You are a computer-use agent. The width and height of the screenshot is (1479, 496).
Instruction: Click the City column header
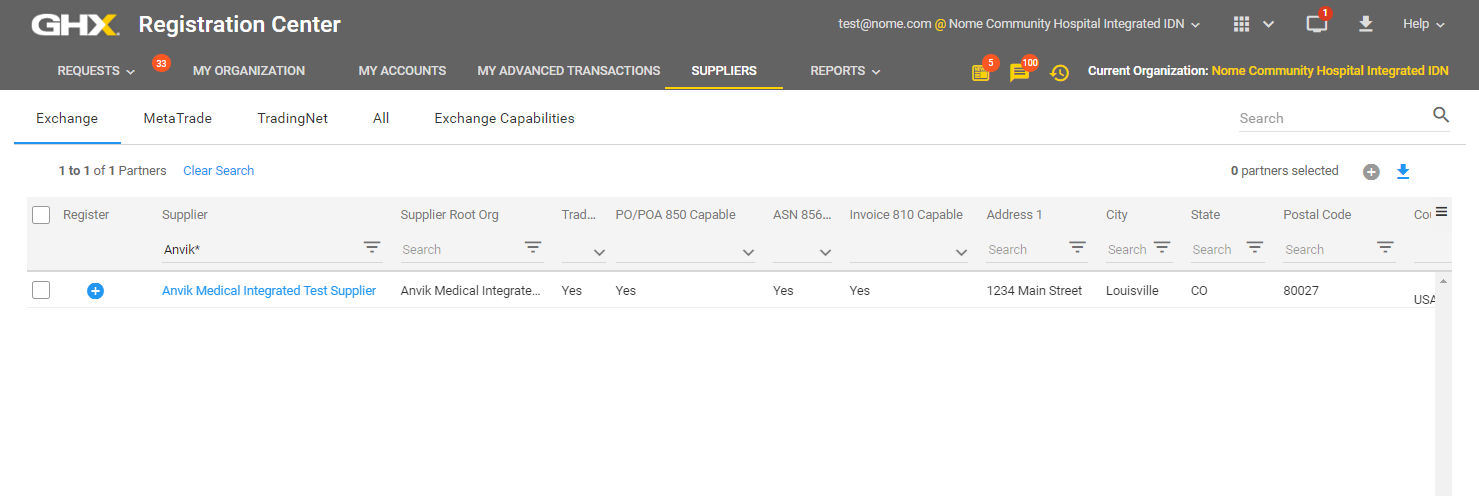[1117, 215]
